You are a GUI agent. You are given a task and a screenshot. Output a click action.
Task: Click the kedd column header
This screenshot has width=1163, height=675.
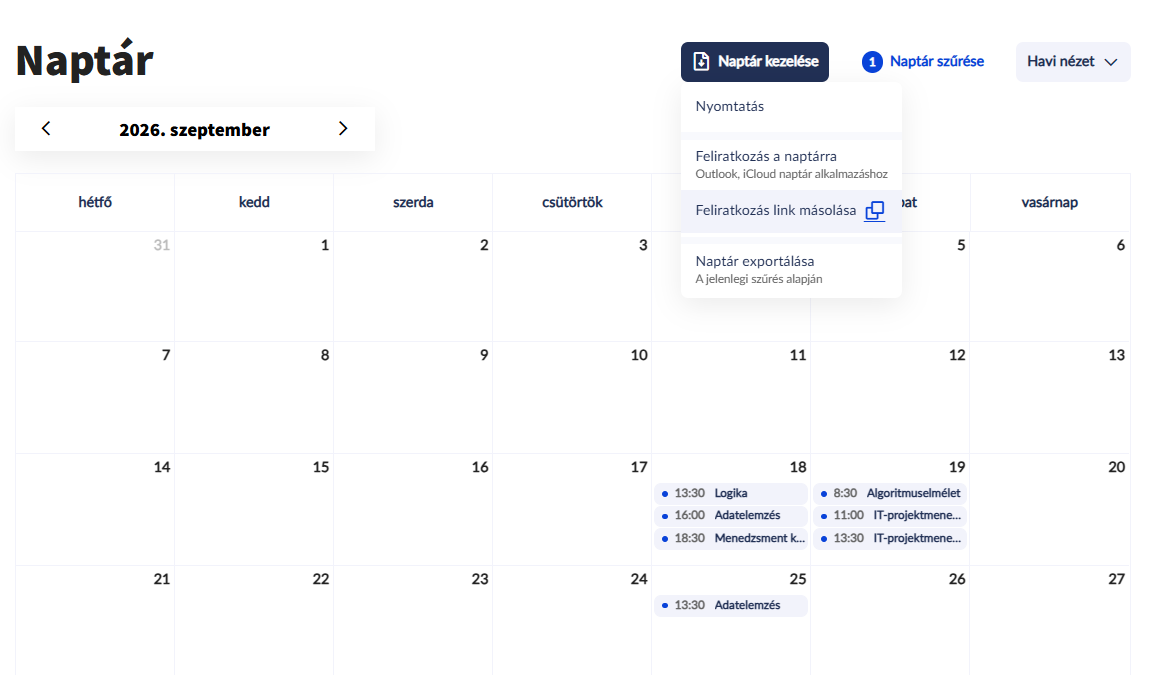click(254, 202)
